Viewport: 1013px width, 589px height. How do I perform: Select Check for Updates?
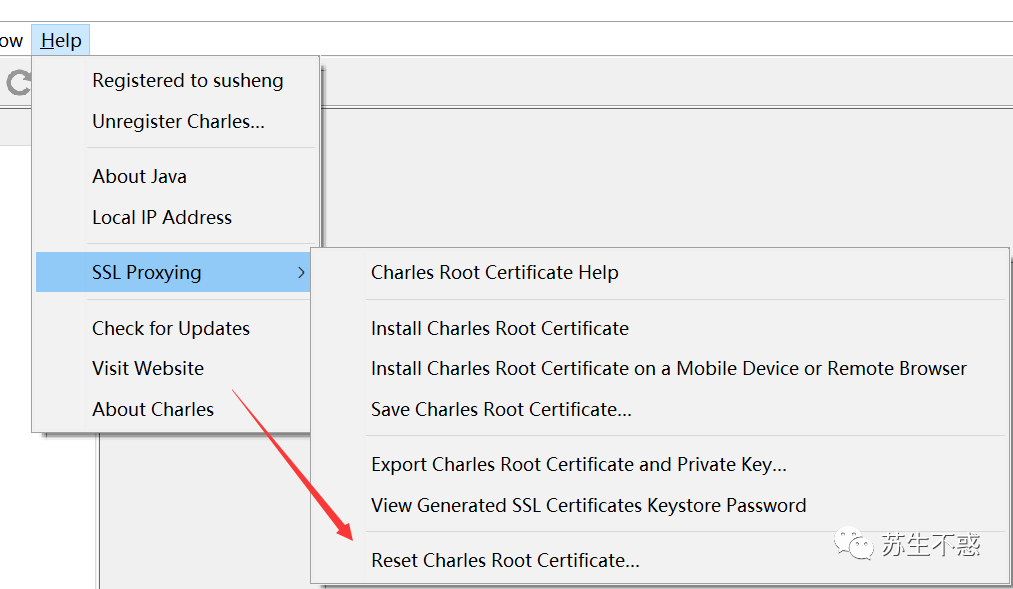171,328
